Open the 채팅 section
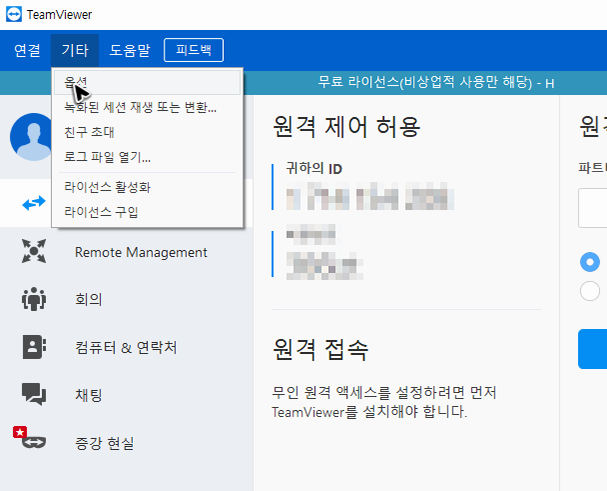607x491 pixels. coord(89,395)
